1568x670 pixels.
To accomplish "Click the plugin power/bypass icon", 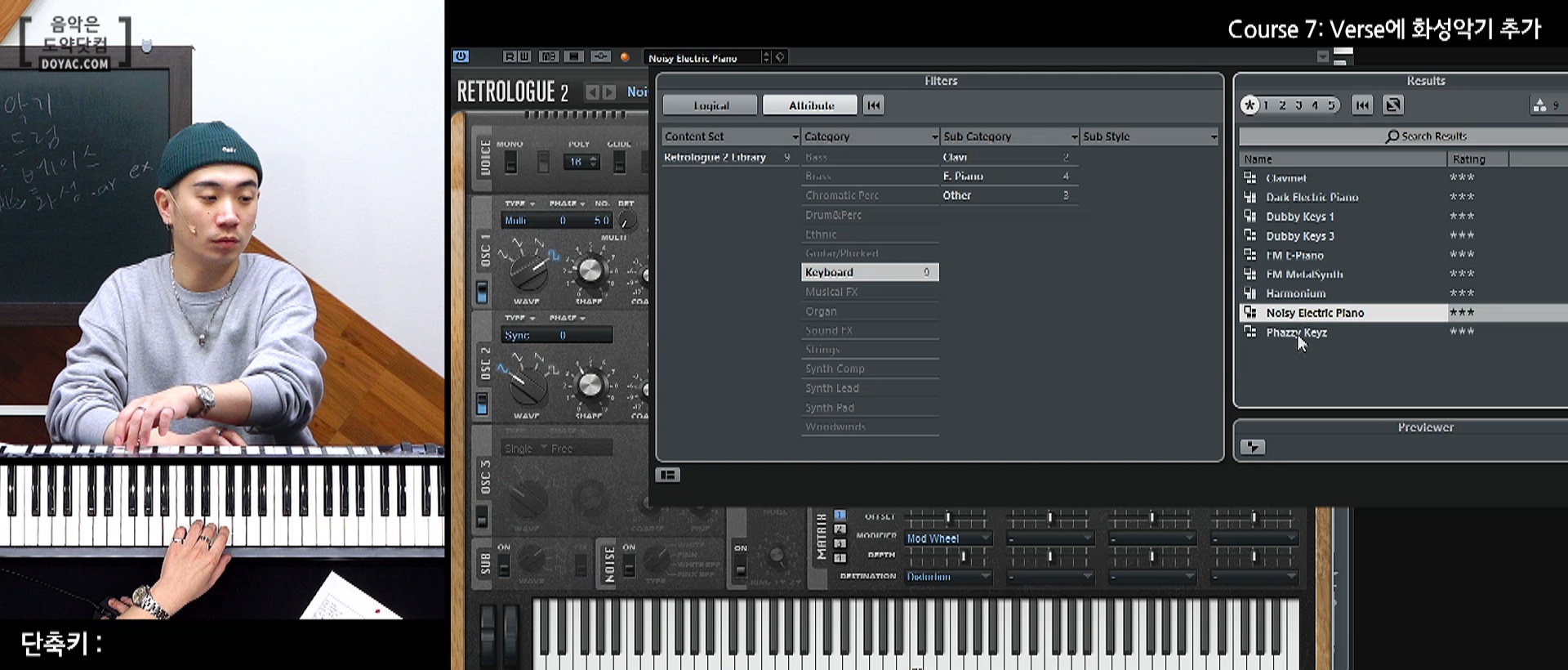I will click(461, 56).
